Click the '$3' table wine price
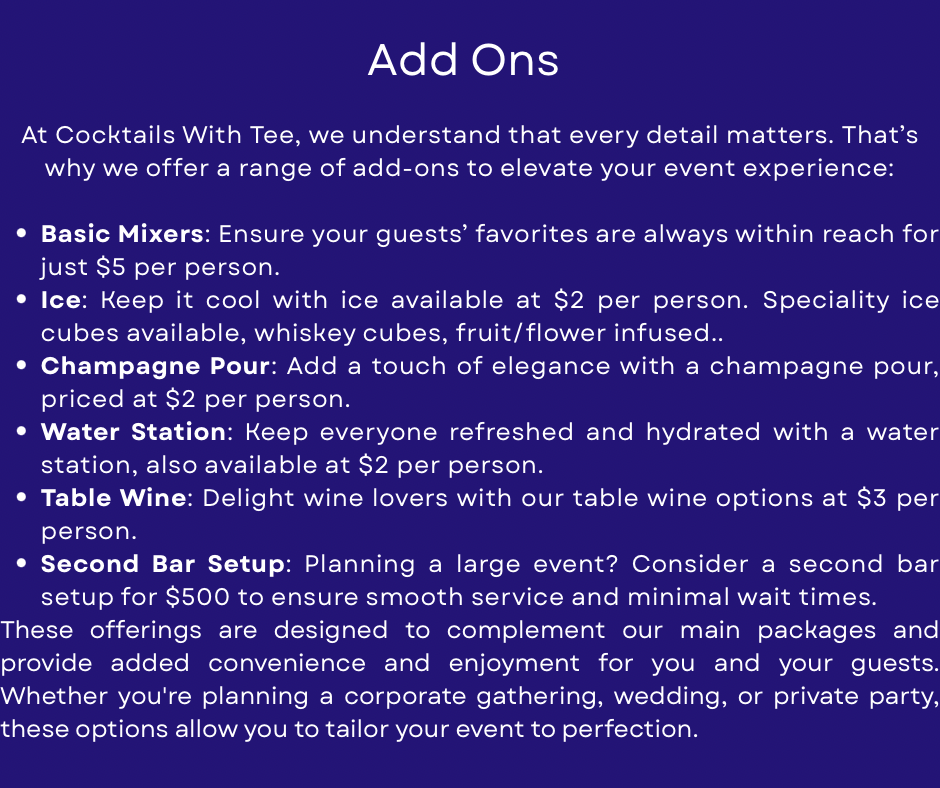940x788 pixels. tap(872, 498)
